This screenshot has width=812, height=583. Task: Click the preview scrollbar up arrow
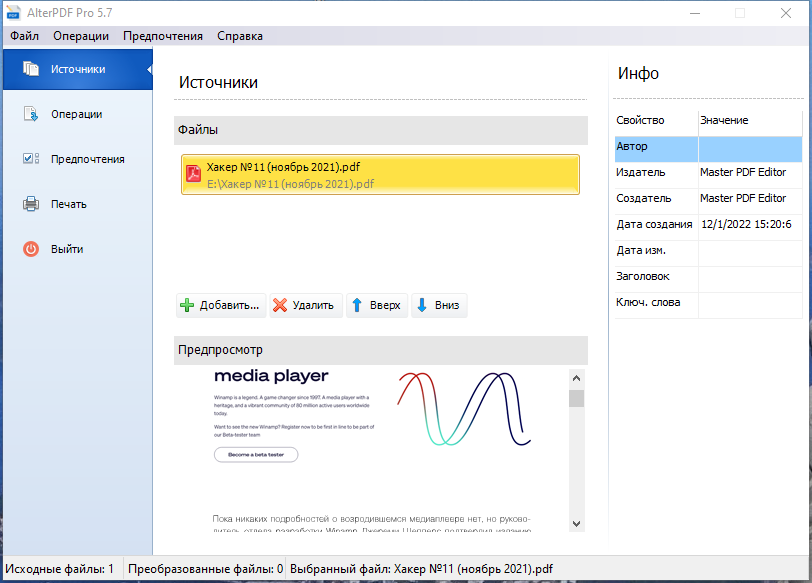pyautogui.click(x=576, y=378)
